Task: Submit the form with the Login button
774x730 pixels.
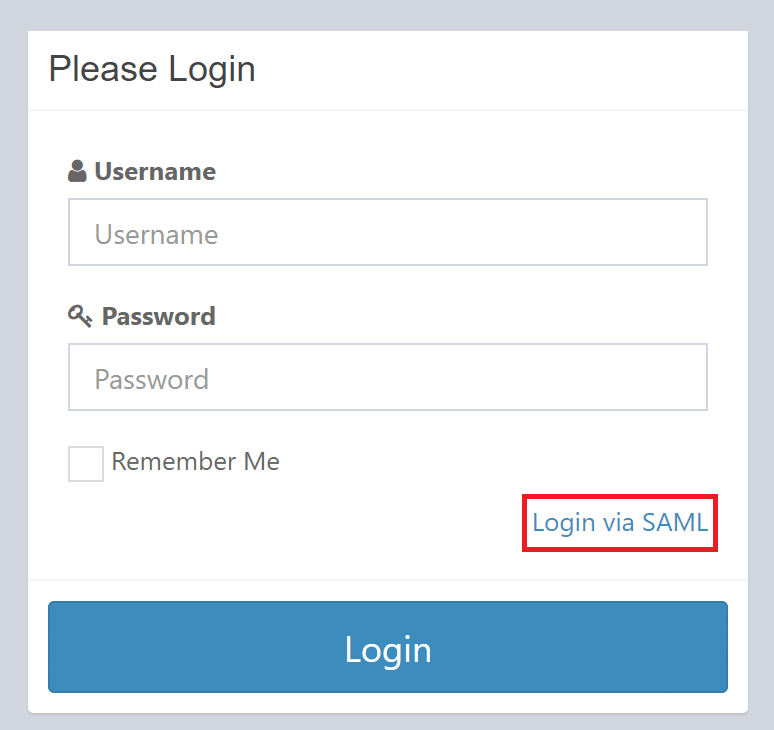Action: (387, 648)
